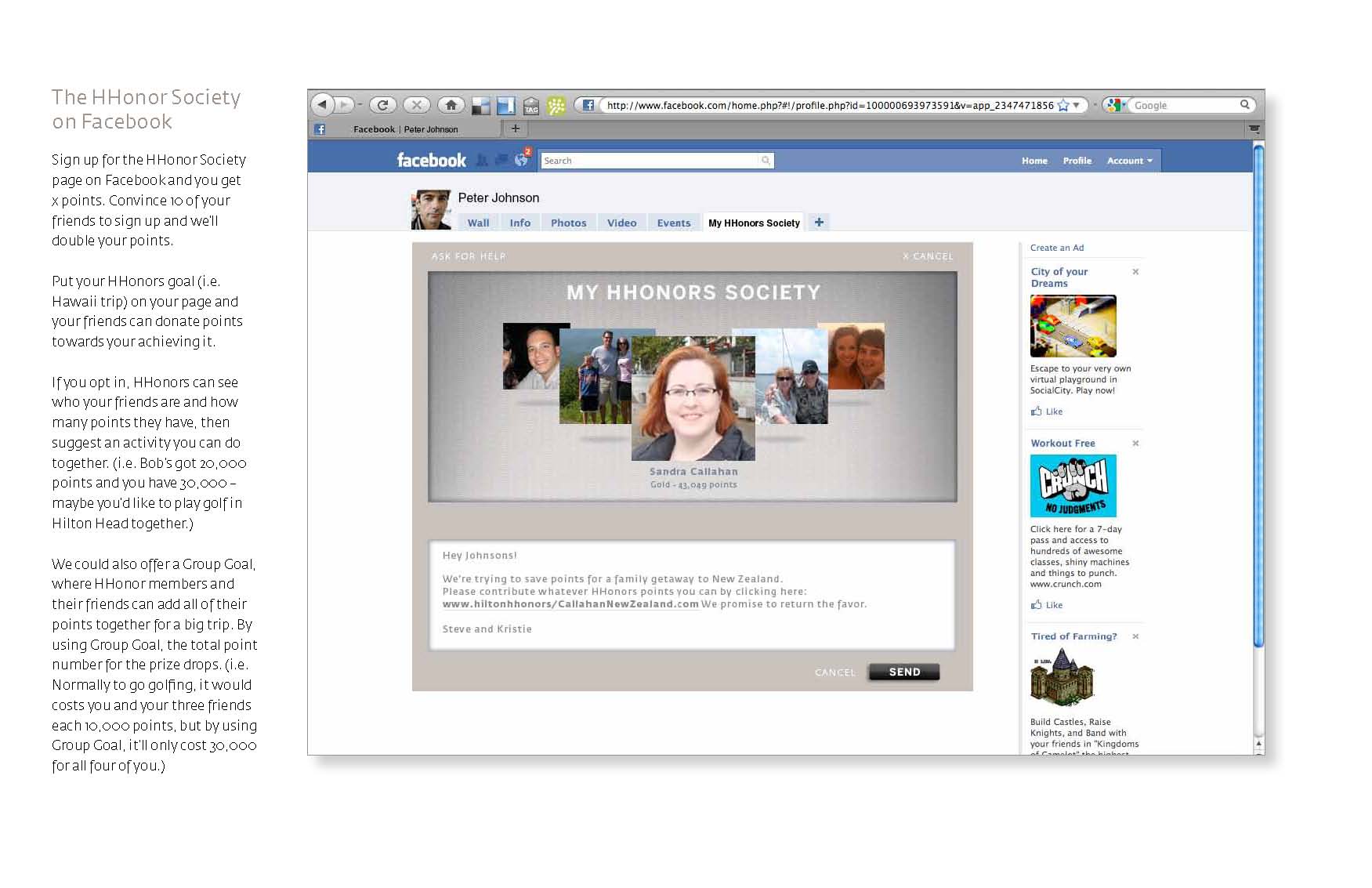Click the SocialCity game ad image
The image size is (1372, 888).
click(x=1073, y=326)
